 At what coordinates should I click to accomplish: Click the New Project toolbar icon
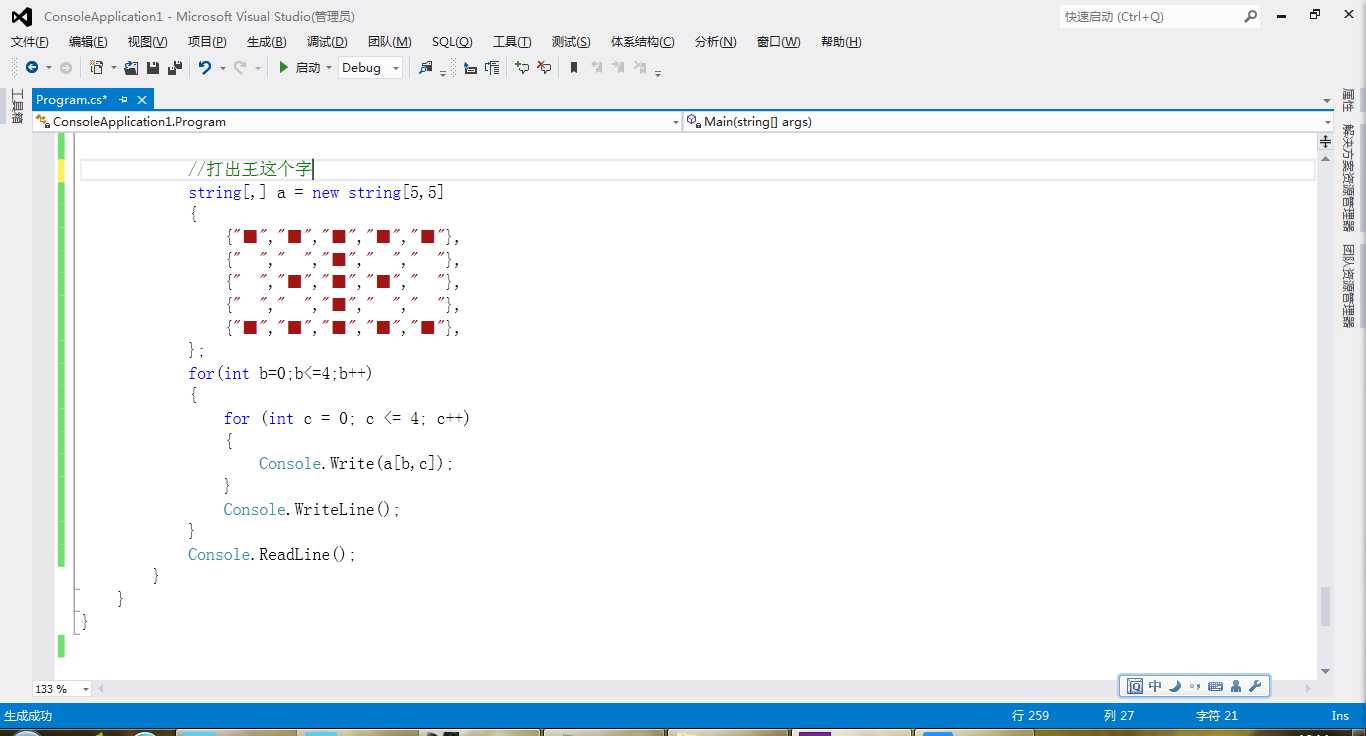pyautogui.click(x=97, y=68)
